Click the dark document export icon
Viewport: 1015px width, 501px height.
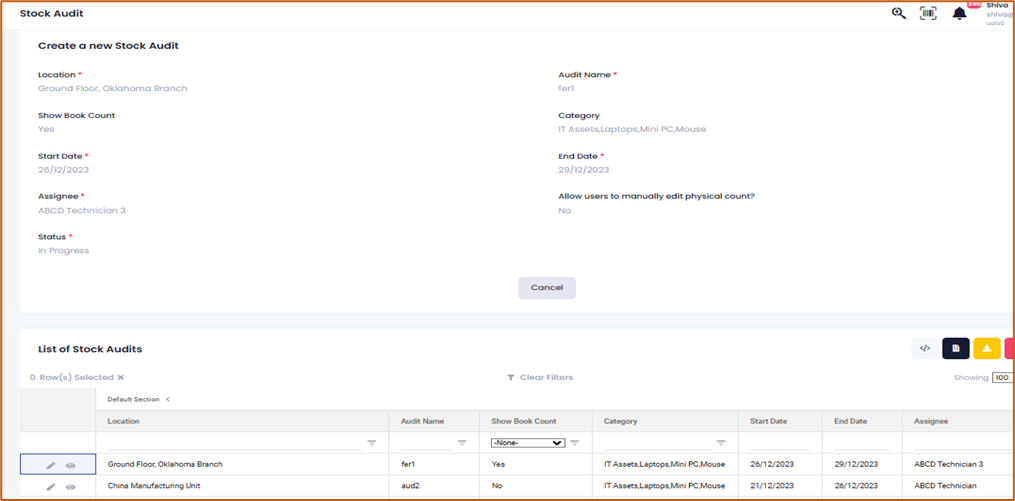tap(955, 348)
